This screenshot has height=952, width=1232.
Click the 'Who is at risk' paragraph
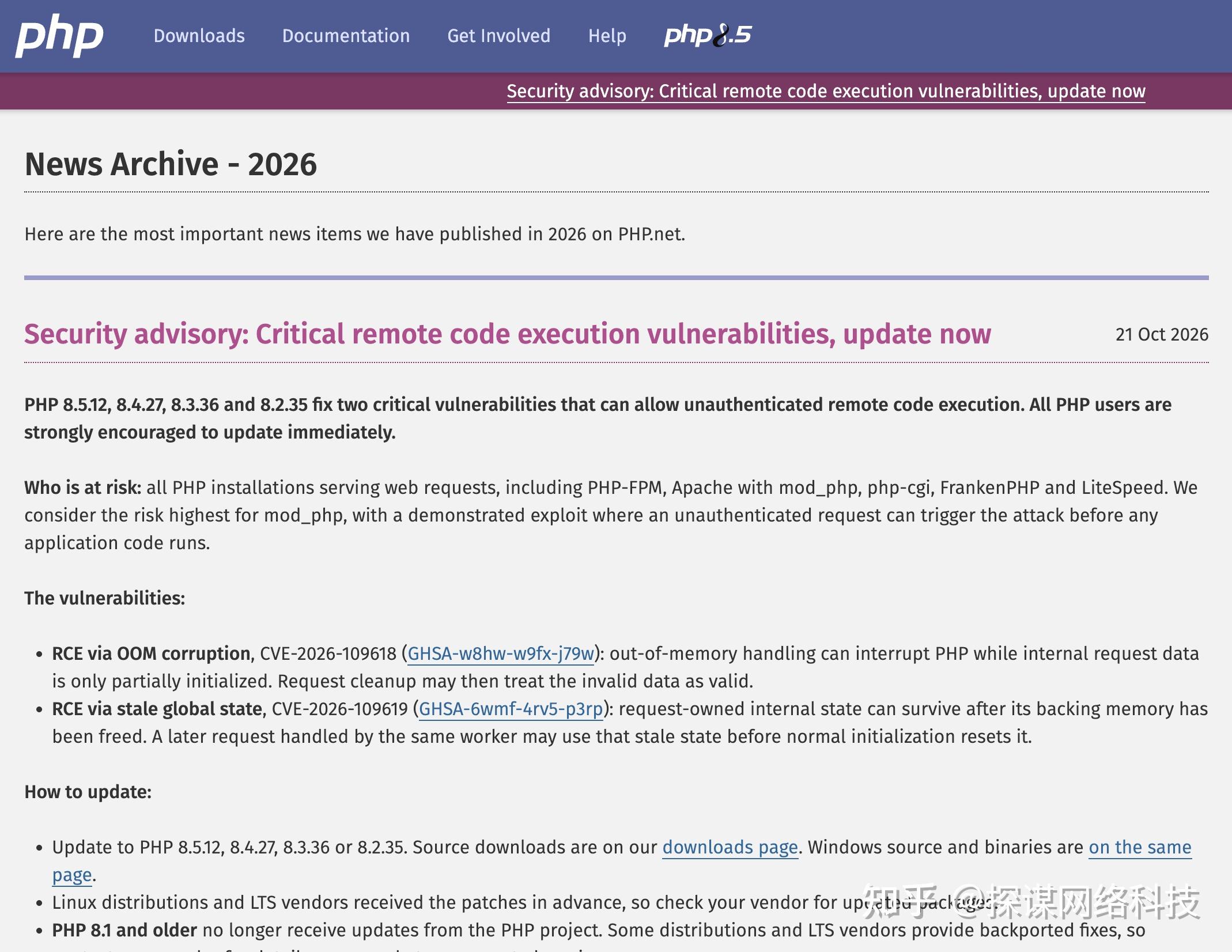tap(611, 515)
